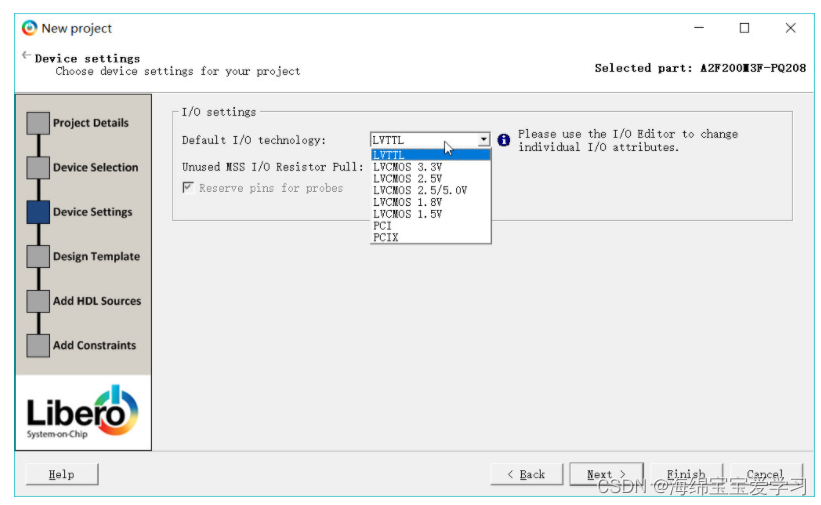The image size is (821, 505).
Task: Click the Cancel button
Action: coord(766,474)
